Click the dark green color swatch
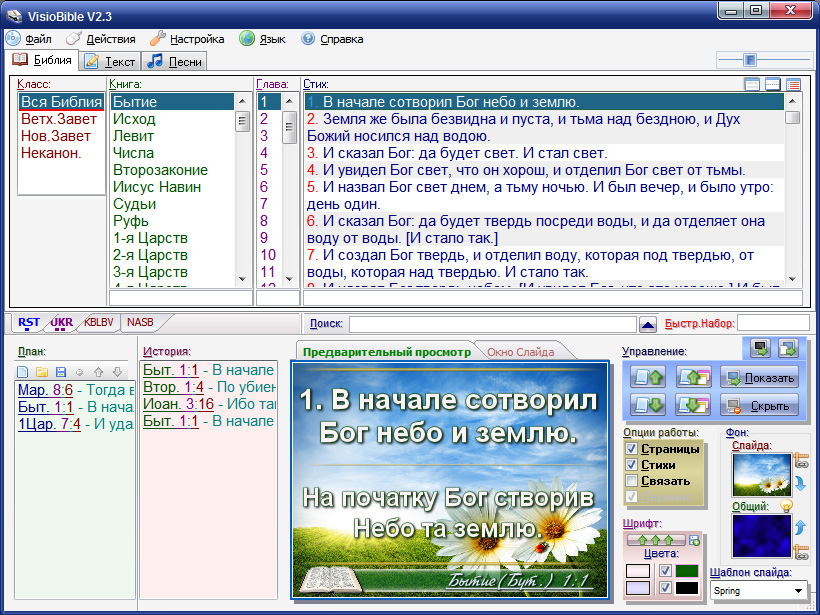Viewport: 820px width, 615px height. (686, 571)
